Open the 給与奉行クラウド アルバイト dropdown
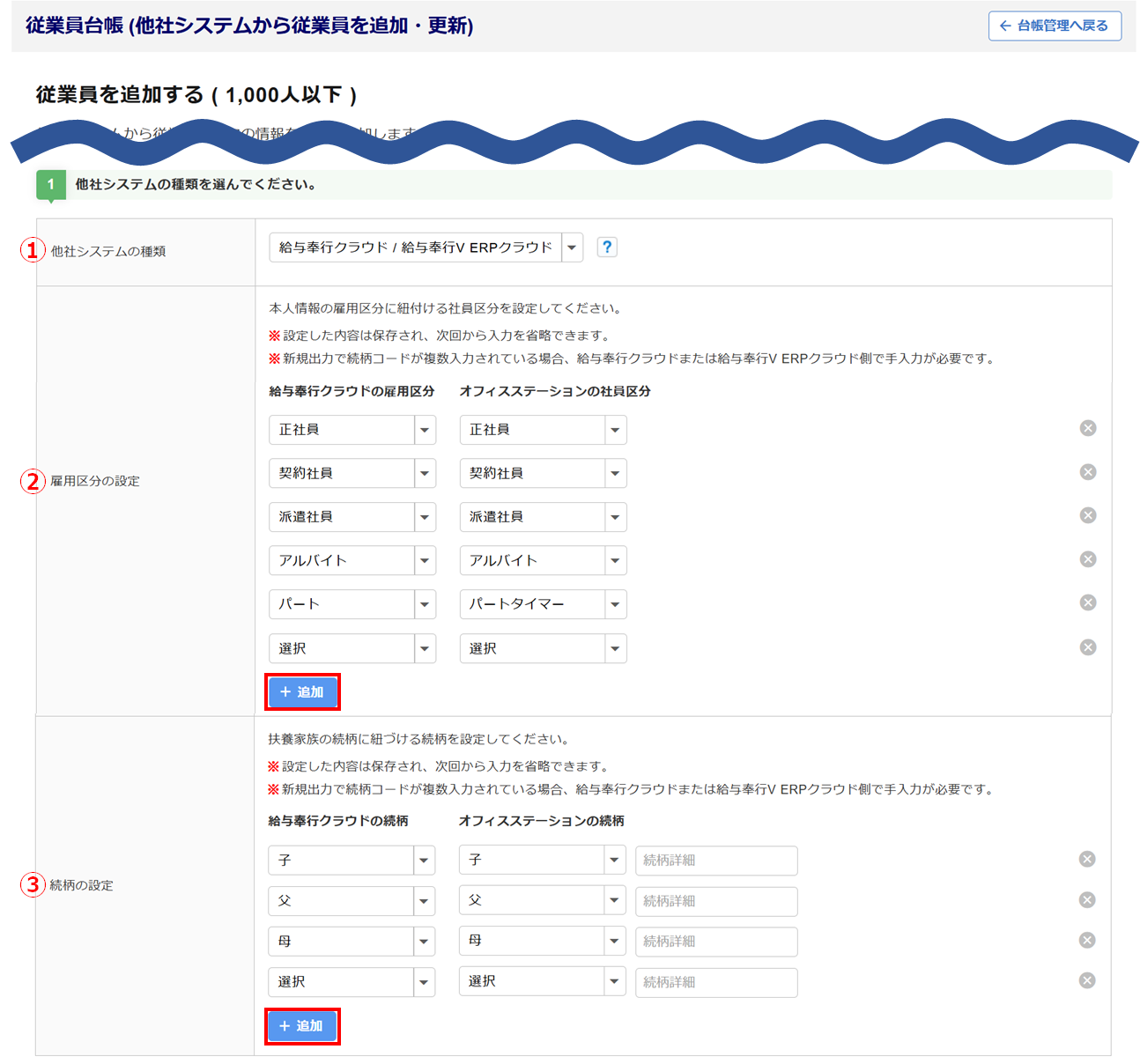1140x1064 pixels. coord(352,560)
